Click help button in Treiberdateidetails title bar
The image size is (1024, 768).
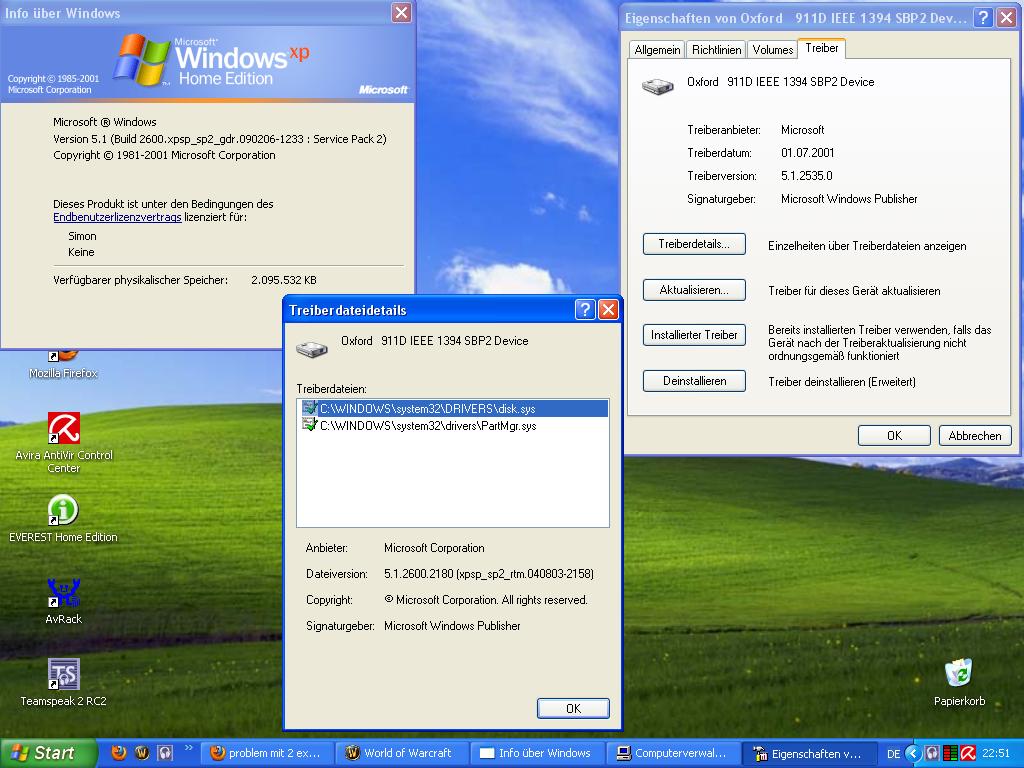coord(584,310)
